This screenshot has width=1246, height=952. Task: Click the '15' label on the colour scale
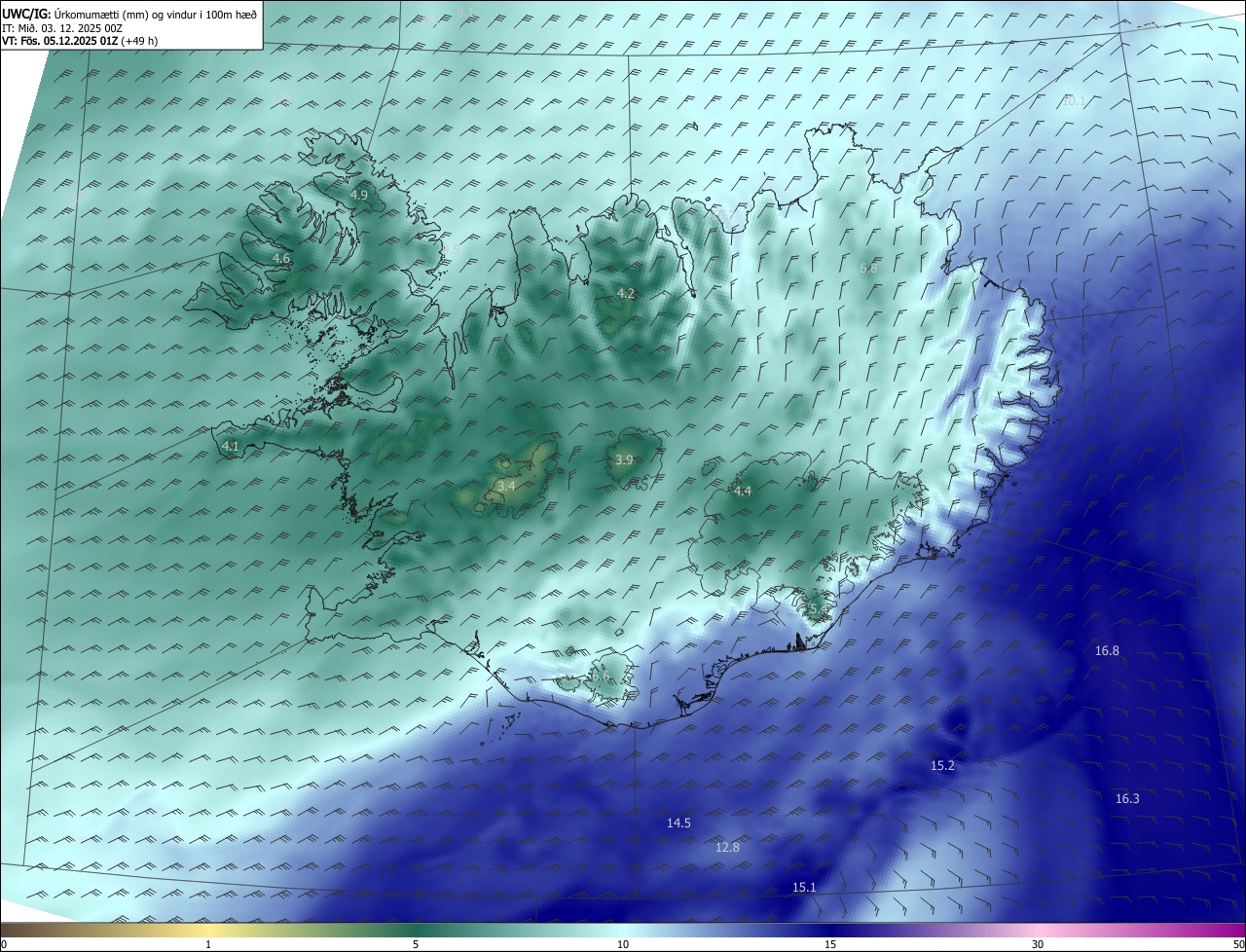(x=830, y=945)
